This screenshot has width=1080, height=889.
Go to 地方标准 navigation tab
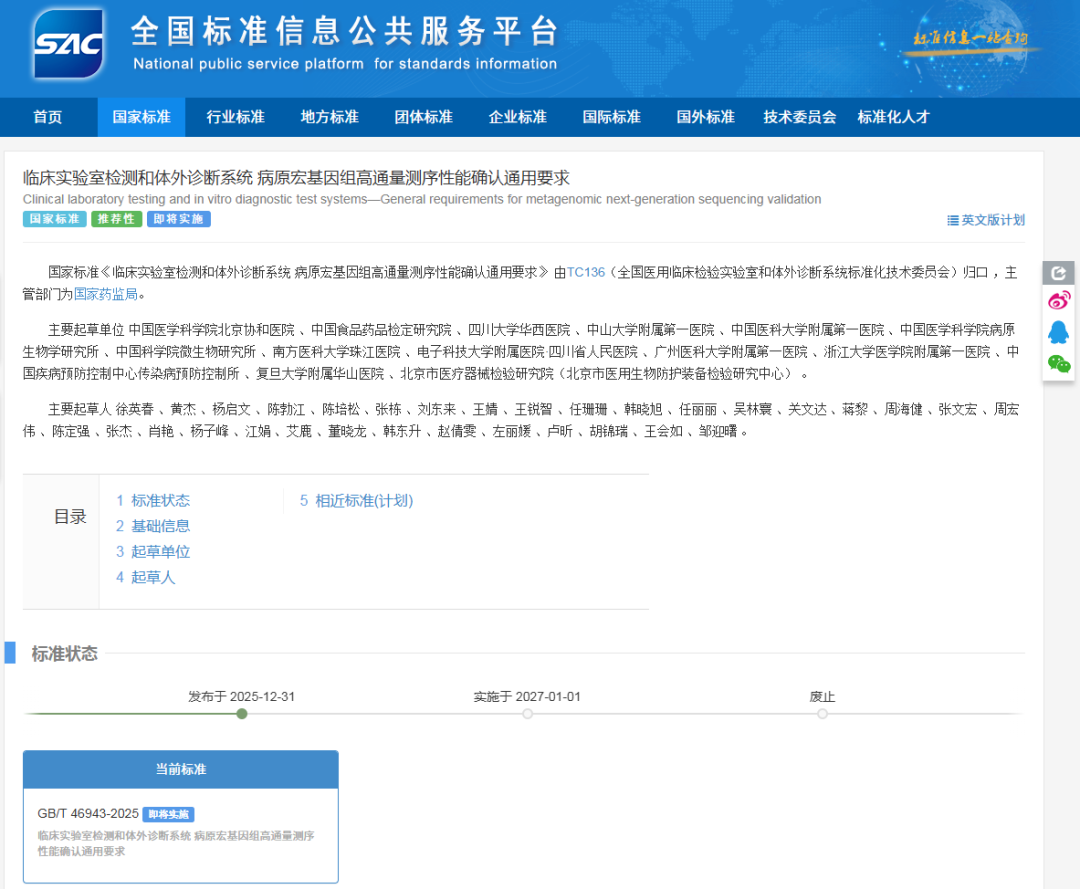pyautogui.click(x=329, y=117)
